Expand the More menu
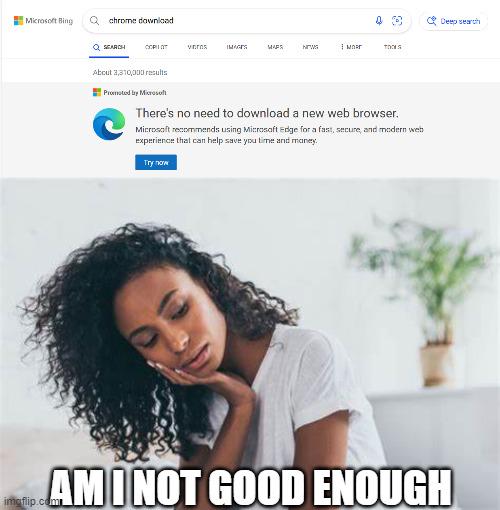The width and height of the screenshot is (500, 510). tap(351, 47)
